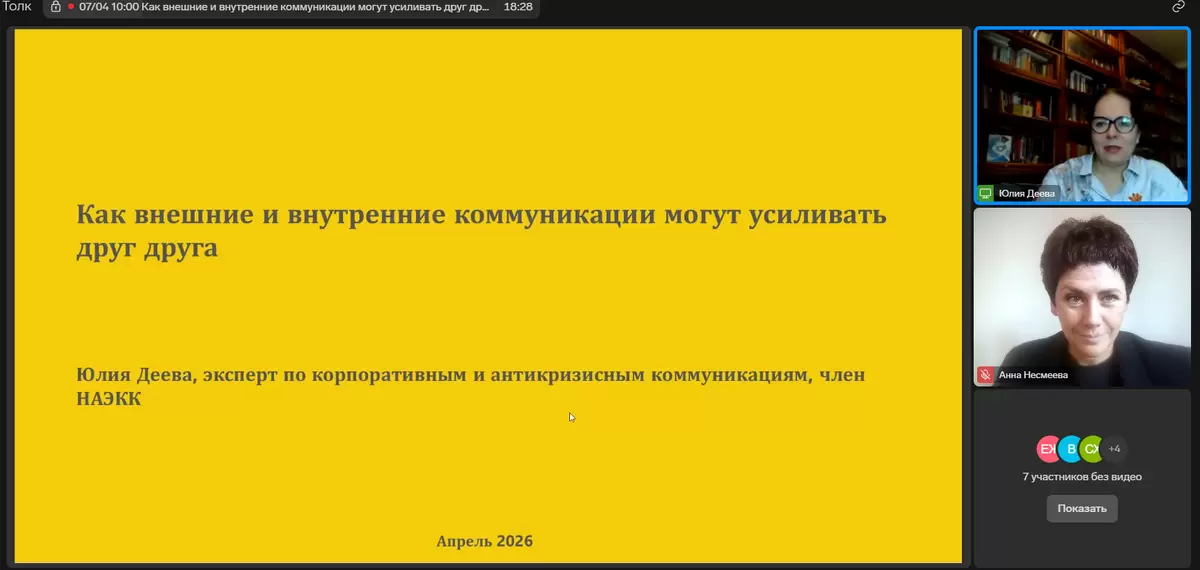Viewport: 1200px width, 570px height.
Task: Click the Анна Несмеева name label
Action: pos(1035,375)
